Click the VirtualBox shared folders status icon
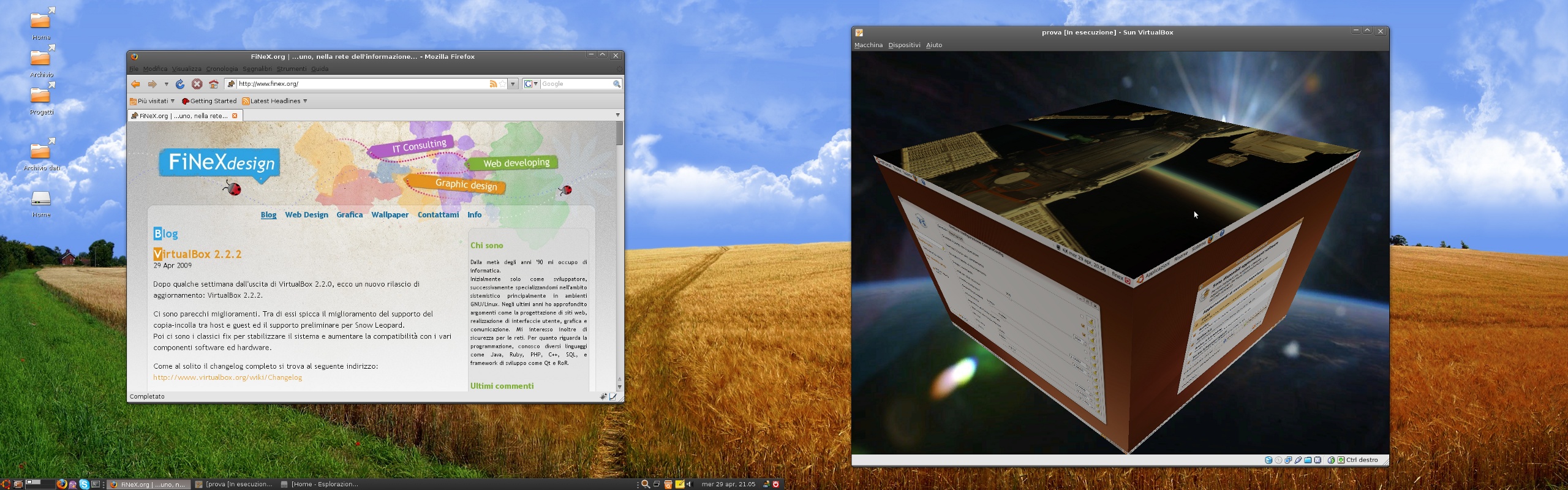 (1308, 460)
